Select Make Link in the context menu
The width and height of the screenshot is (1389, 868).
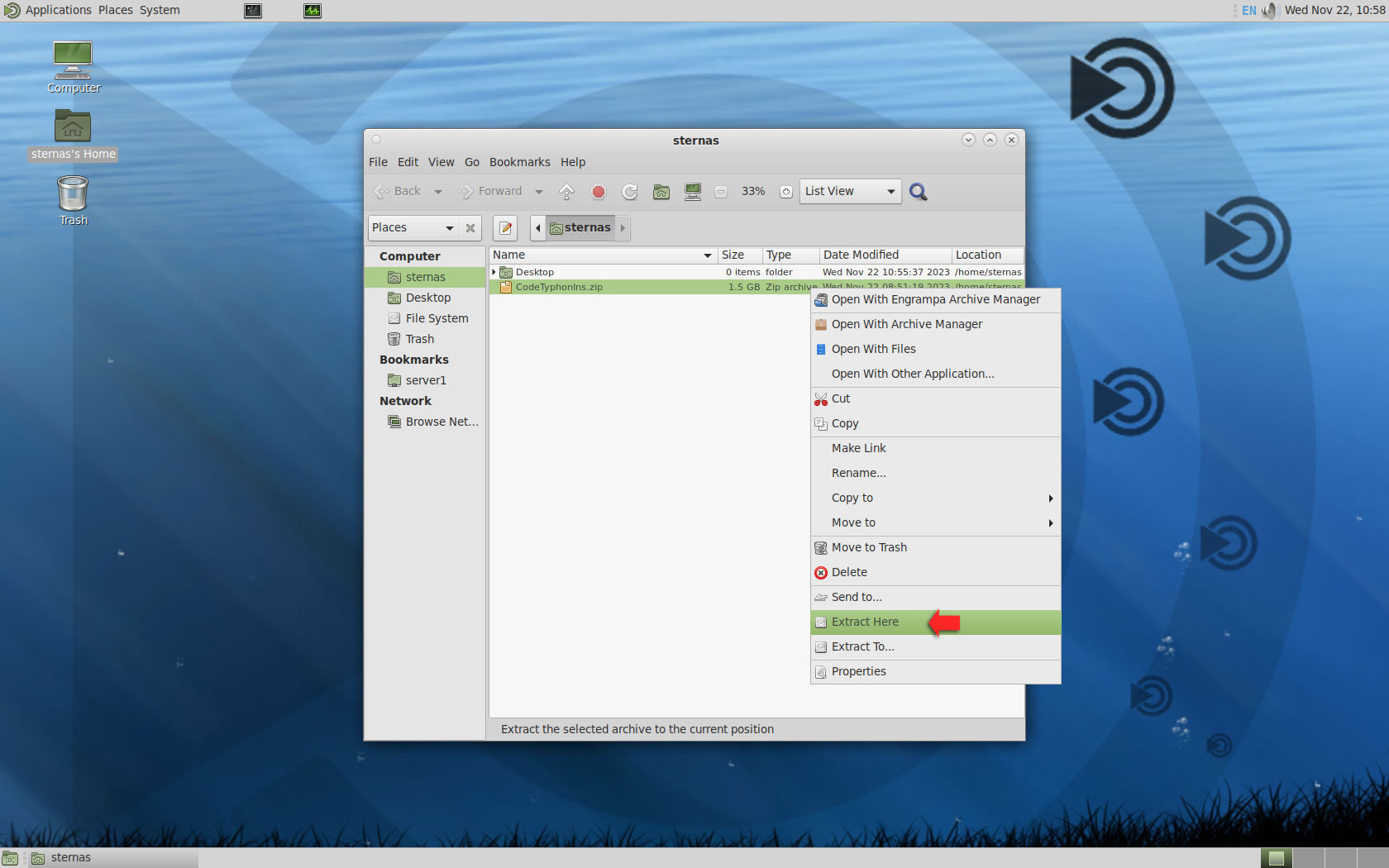(935, 448)
